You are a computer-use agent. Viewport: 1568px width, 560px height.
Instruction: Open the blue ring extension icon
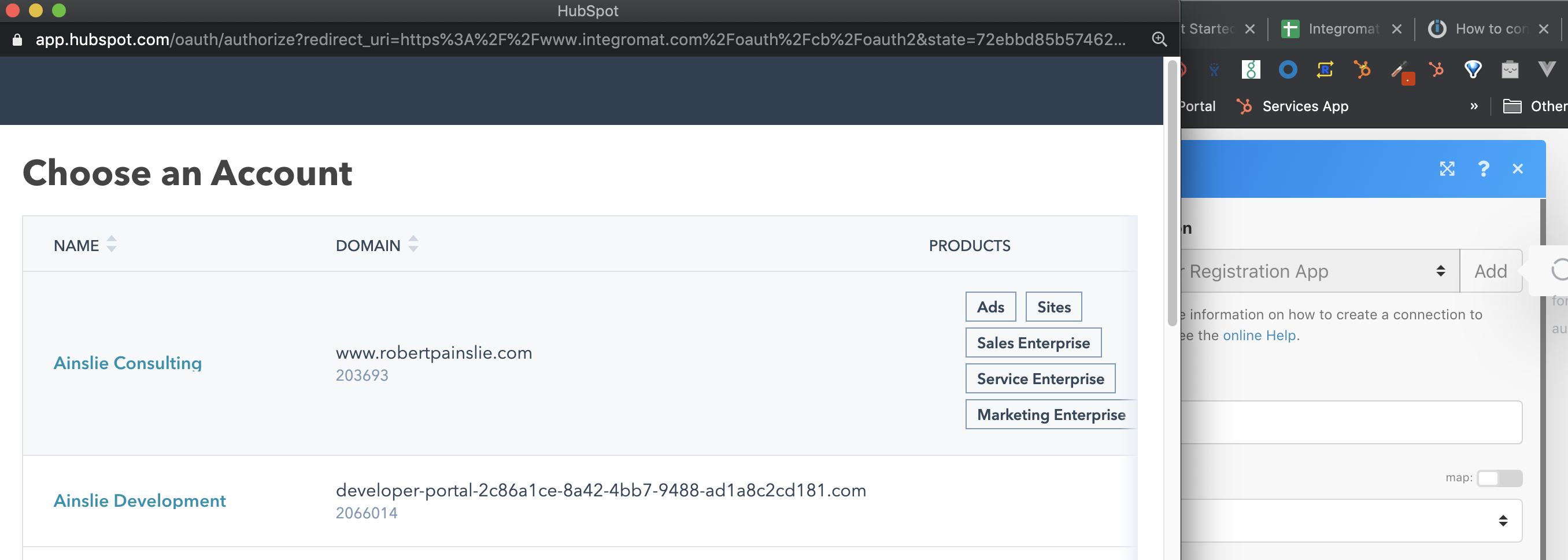[1288, 70]
